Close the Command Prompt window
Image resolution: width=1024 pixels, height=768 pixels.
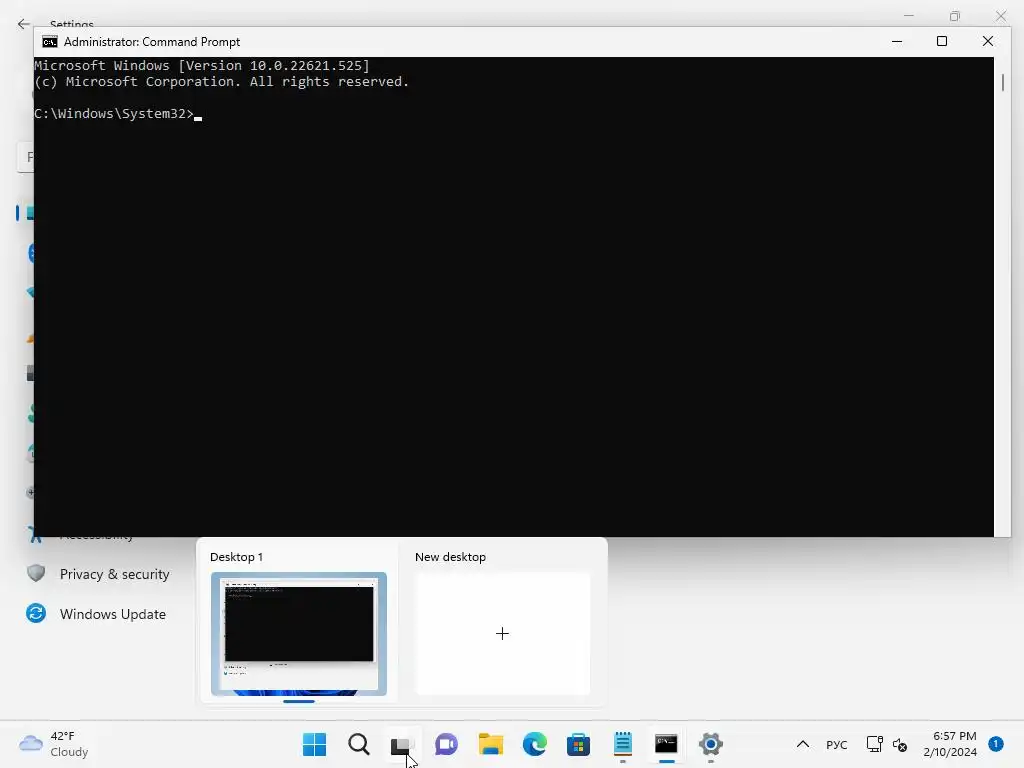(x=987, y=41)
